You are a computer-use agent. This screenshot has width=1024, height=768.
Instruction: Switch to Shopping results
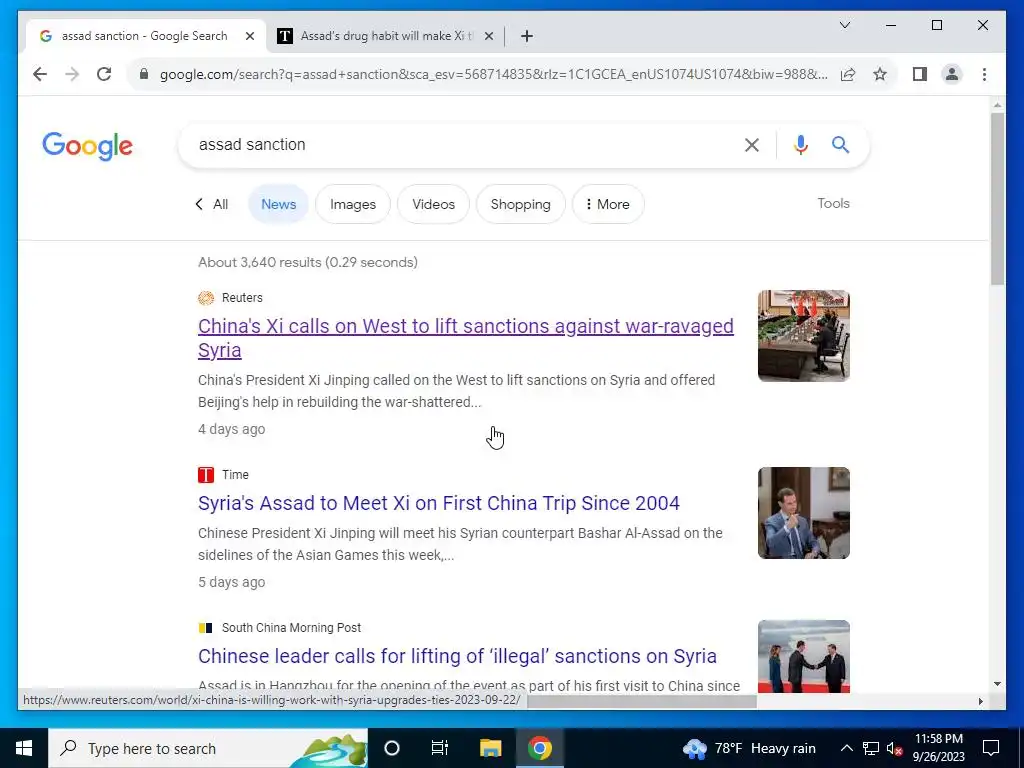tap(520, 204)
